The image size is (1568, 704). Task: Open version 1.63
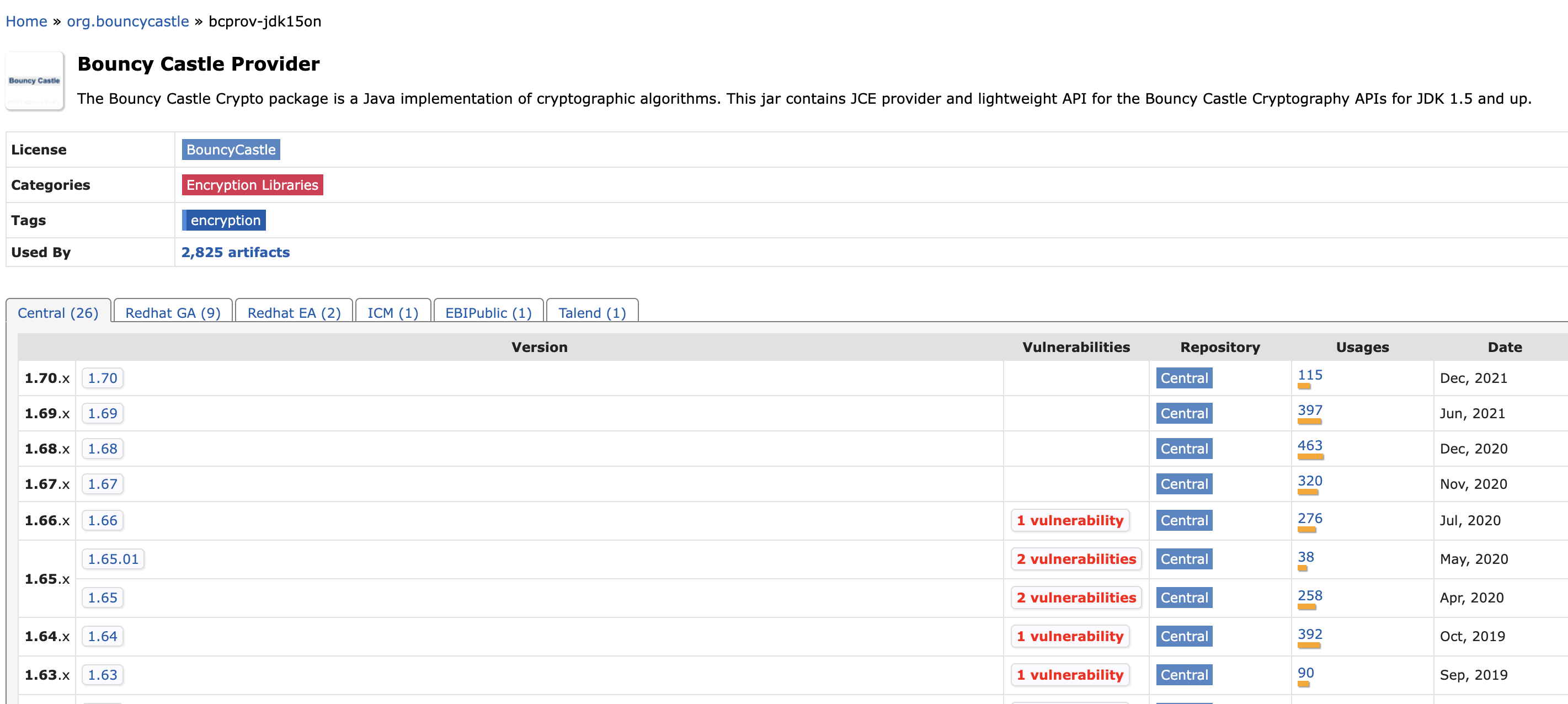pyautogui.click(x=102, y=675)
